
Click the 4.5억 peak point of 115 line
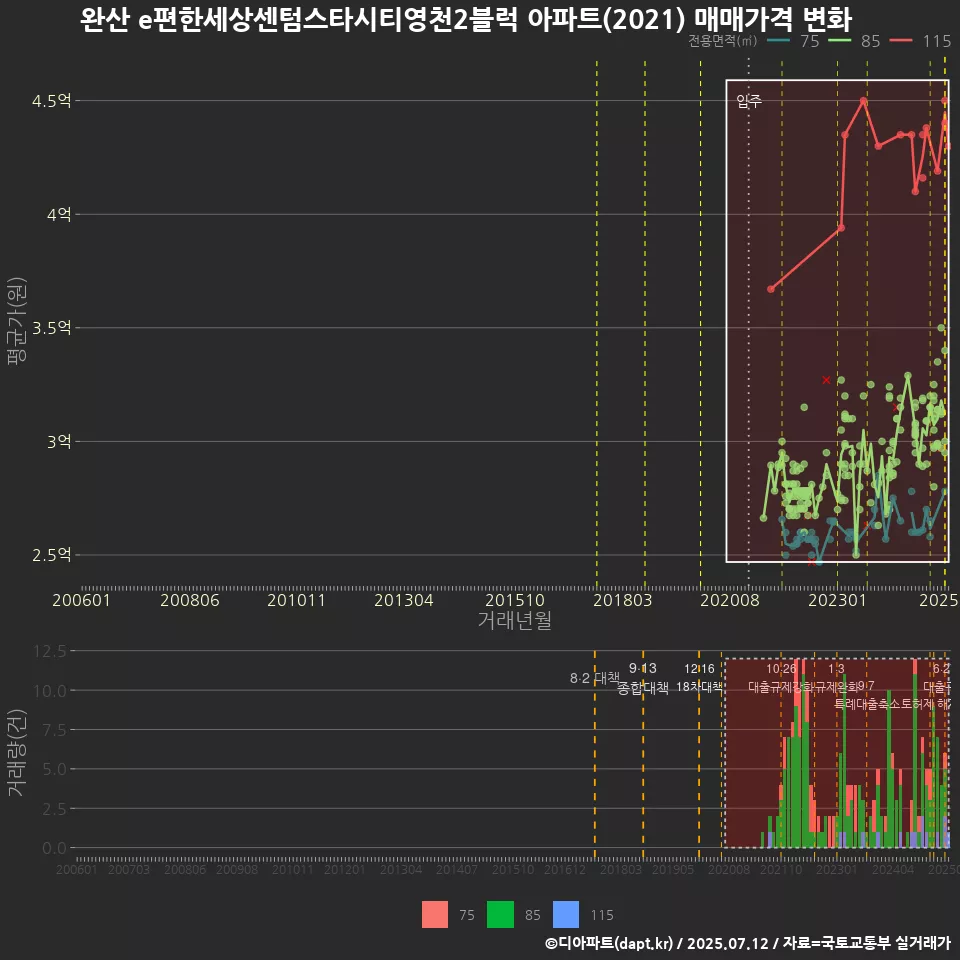click(x=863, y=100)
